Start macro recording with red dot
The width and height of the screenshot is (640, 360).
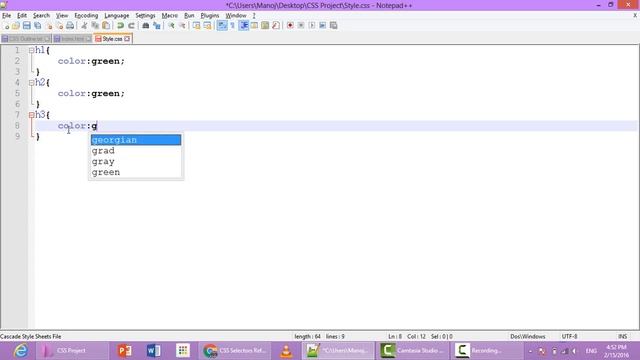pos(290,26)
